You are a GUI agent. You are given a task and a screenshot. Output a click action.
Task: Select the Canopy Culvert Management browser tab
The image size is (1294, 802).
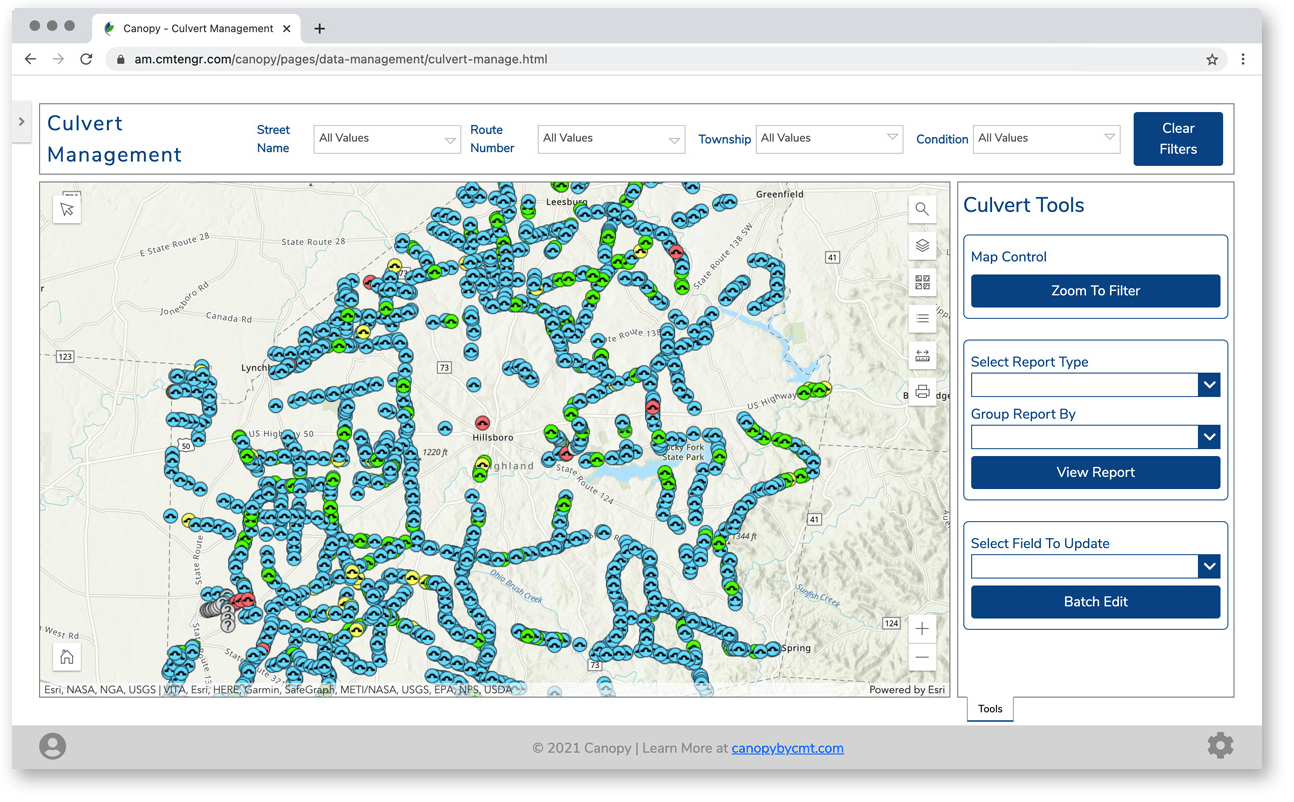(x=196, y=28)
